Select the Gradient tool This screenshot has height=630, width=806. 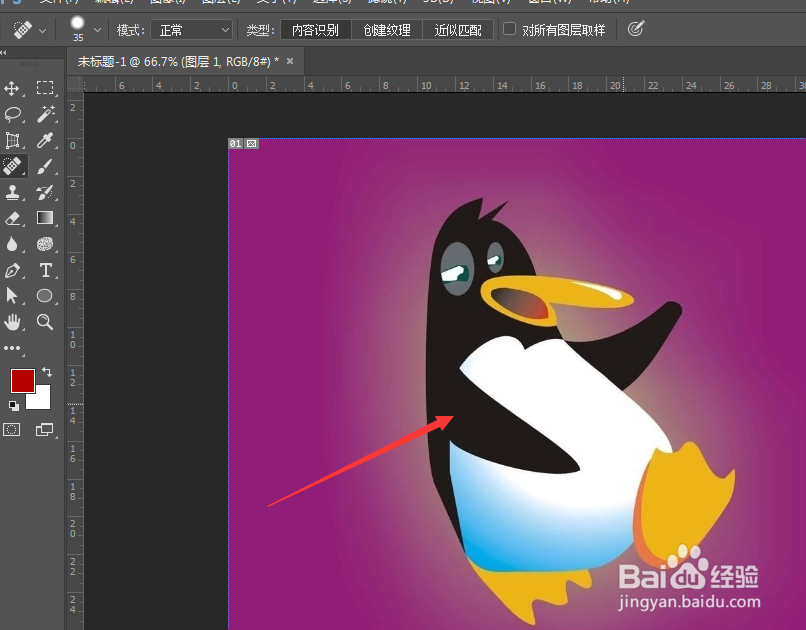click(45, 218)
